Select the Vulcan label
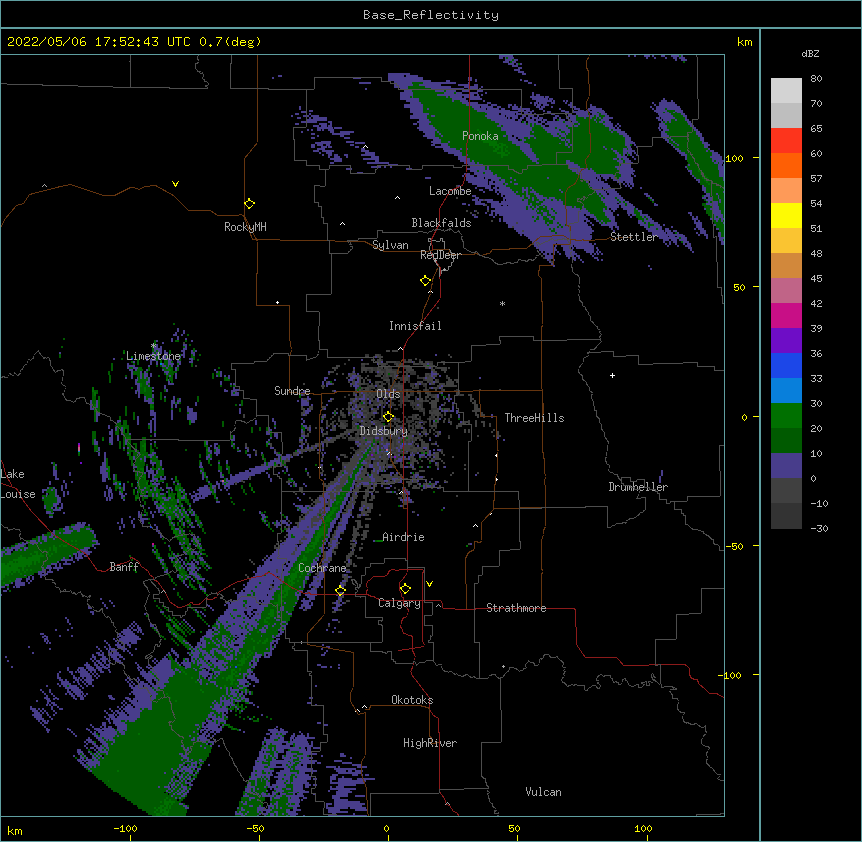Screen dimensions: 862x842 pos(543,792)
